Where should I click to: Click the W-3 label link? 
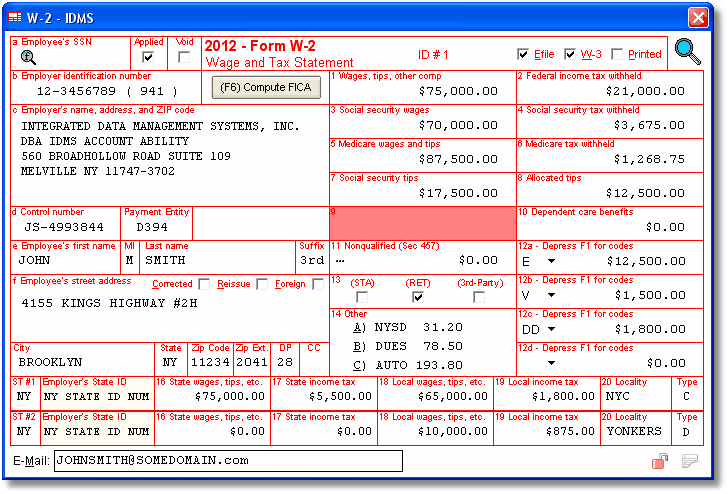591,54
